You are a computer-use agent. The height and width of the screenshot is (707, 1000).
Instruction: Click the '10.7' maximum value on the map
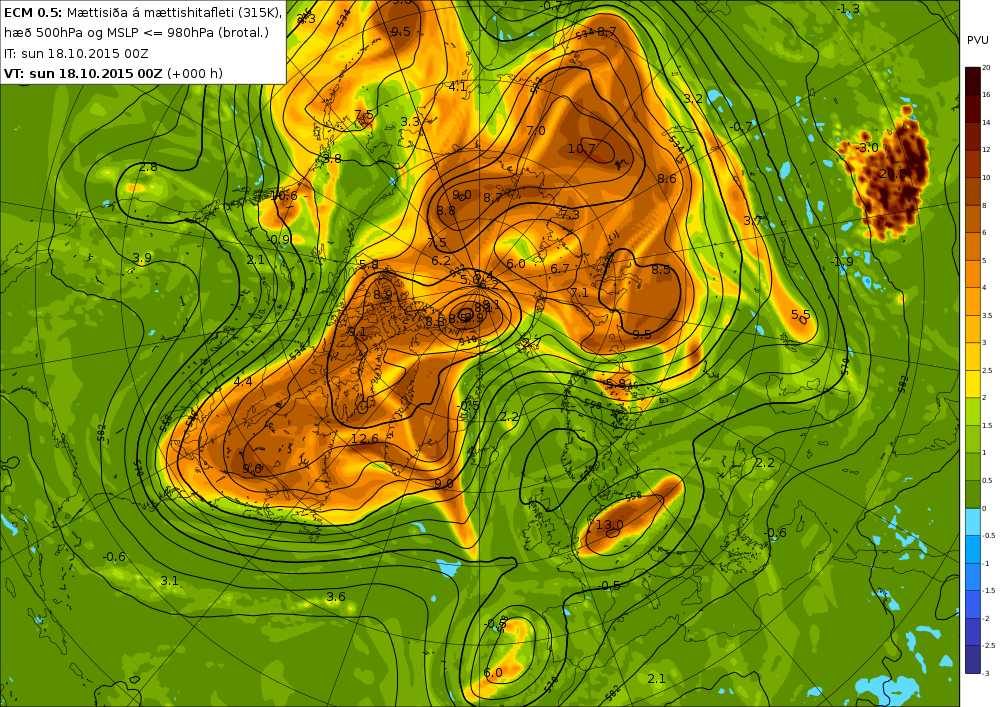click(581, 149)
